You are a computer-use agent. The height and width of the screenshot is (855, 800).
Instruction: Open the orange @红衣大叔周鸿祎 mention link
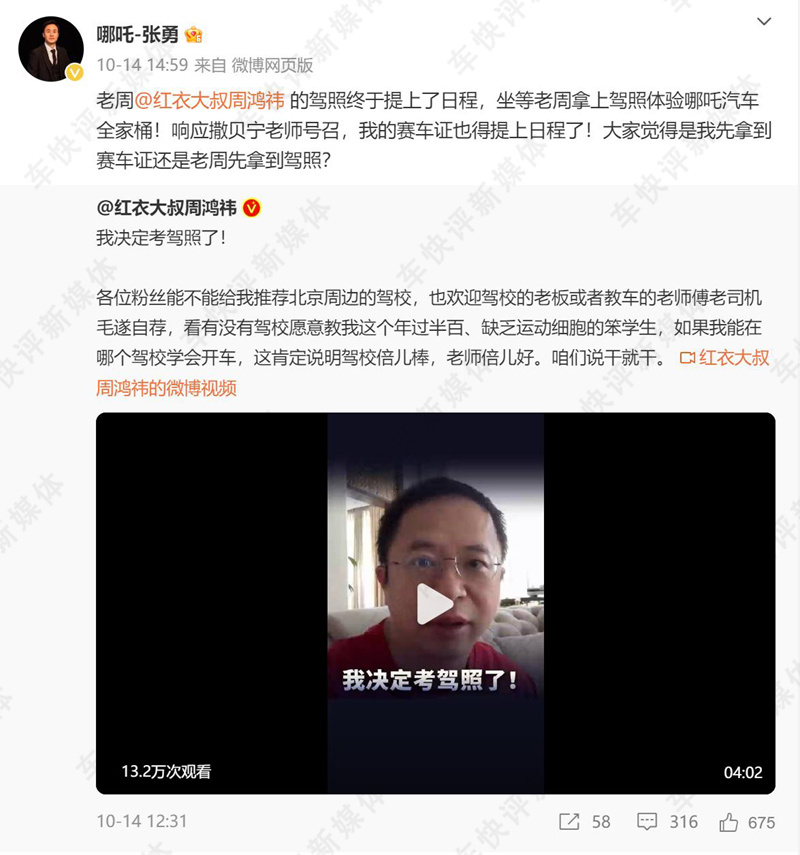[209, 100]
